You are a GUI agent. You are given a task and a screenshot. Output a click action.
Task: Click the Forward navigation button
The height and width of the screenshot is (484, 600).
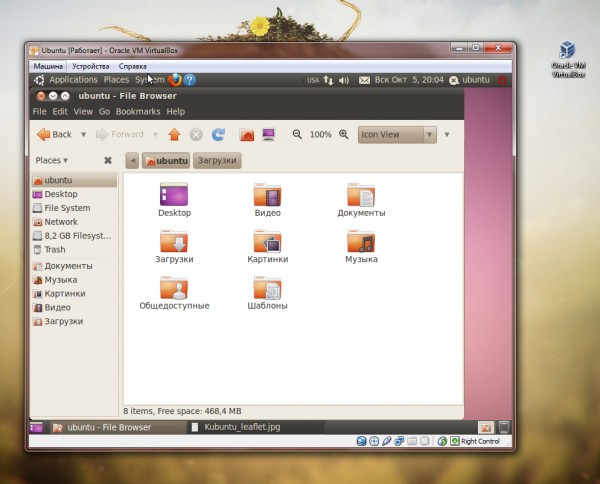(120, 134)
